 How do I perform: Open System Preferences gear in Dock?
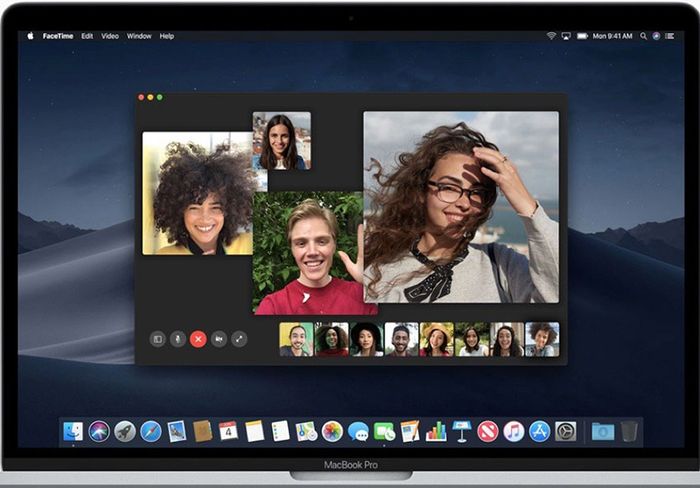click(566, 432)
